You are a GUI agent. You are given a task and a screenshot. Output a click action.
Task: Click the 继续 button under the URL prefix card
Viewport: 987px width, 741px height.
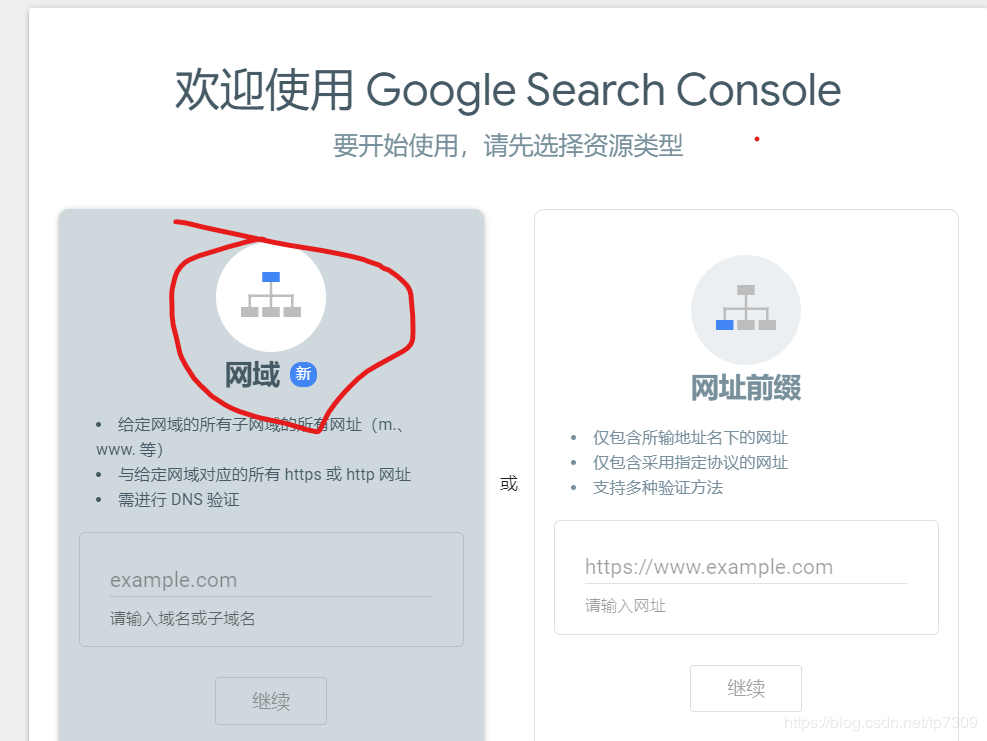click(745, 688)
